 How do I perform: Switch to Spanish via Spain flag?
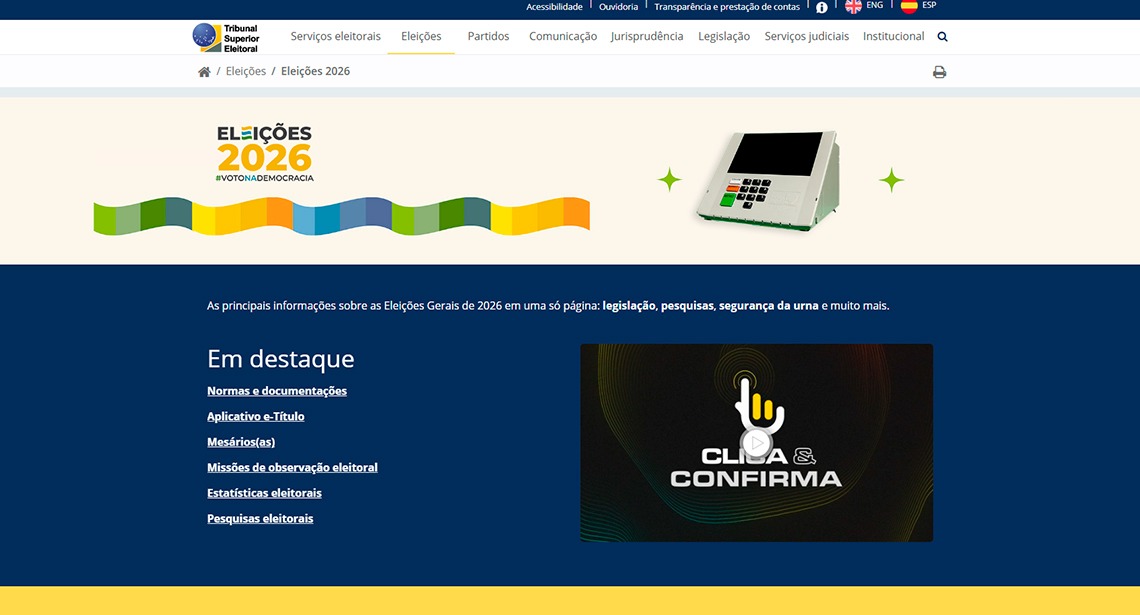click(909, 6)
